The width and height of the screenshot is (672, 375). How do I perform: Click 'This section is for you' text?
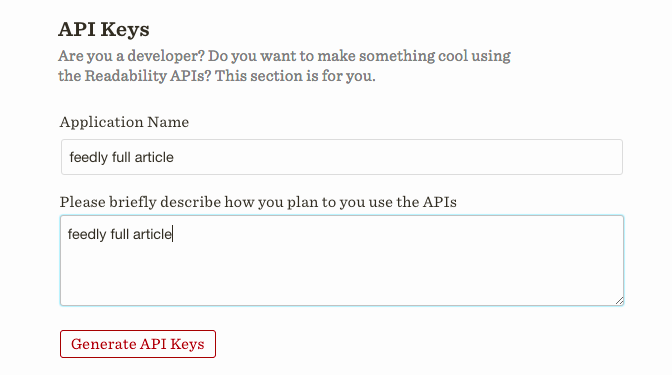295,76
